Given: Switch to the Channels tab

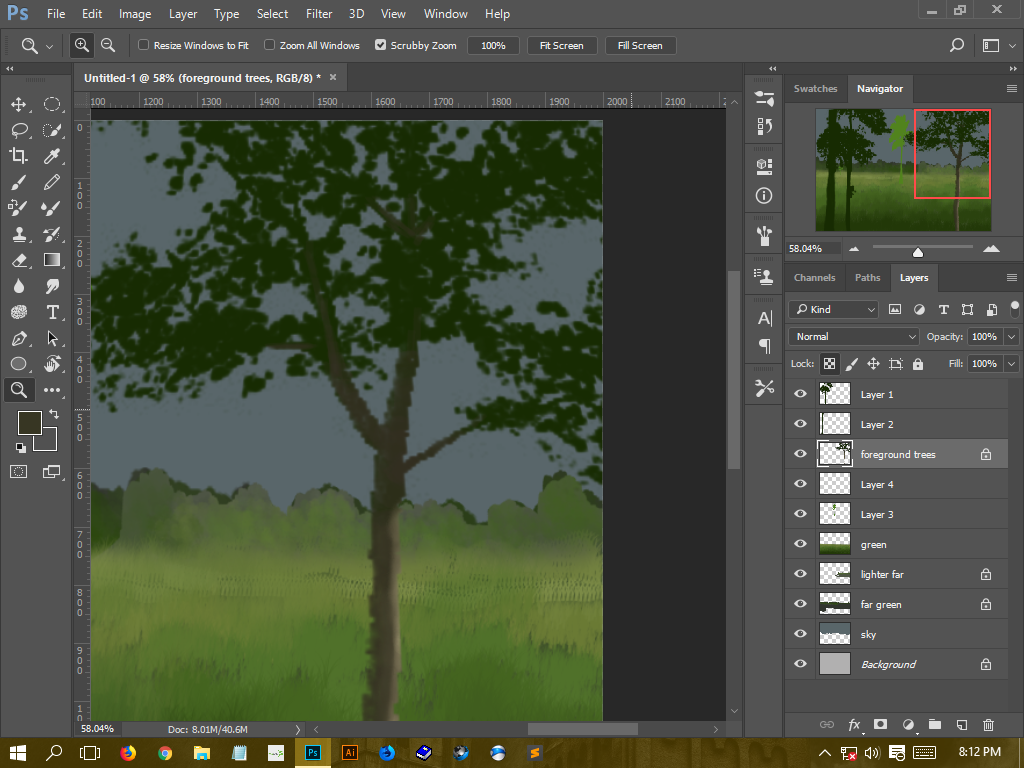Looking at the screenshot, I should click(x=814, y=278).
